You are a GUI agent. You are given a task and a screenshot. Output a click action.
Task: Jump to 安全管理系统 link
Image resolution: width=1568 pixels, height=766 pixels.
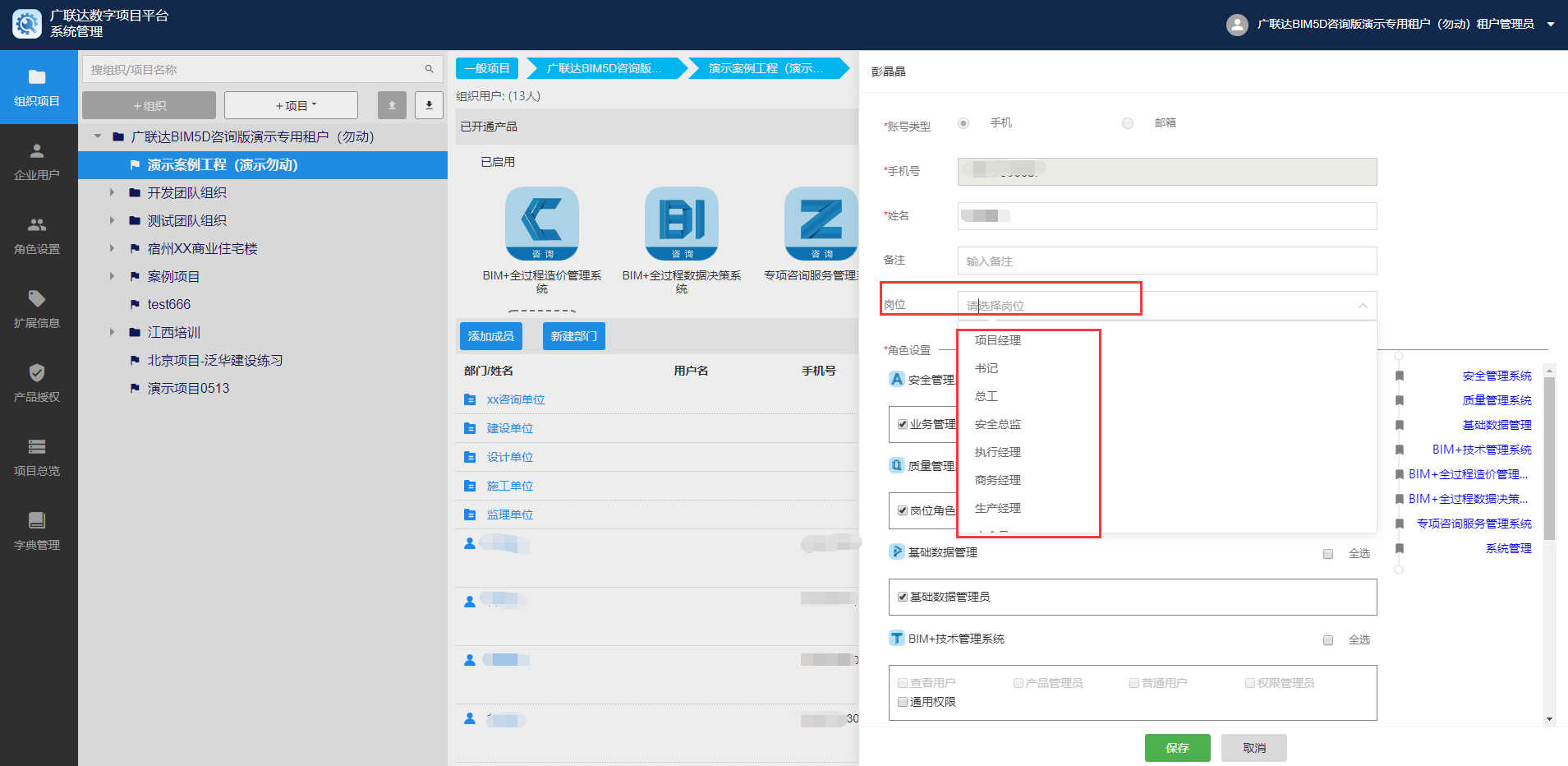point(1497,376)
